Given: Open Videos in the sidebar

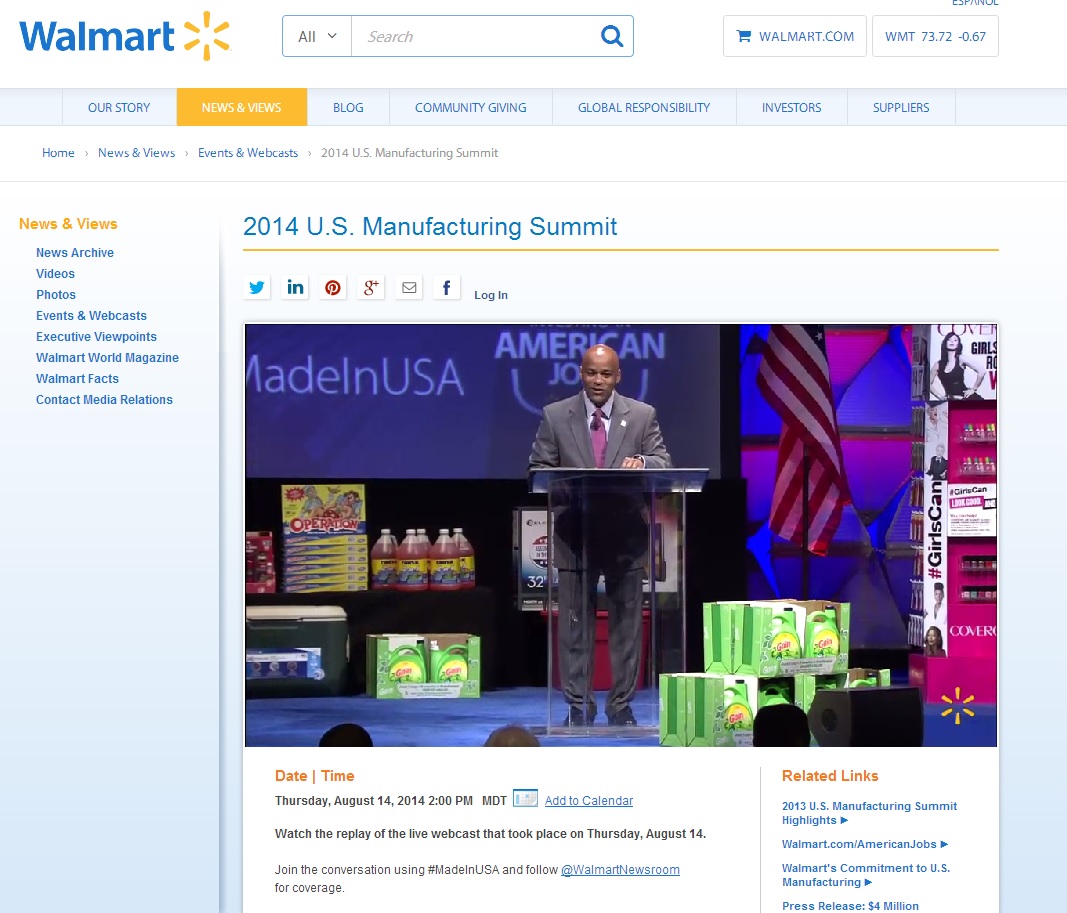Looking at the screenshot, I should 55,273.
